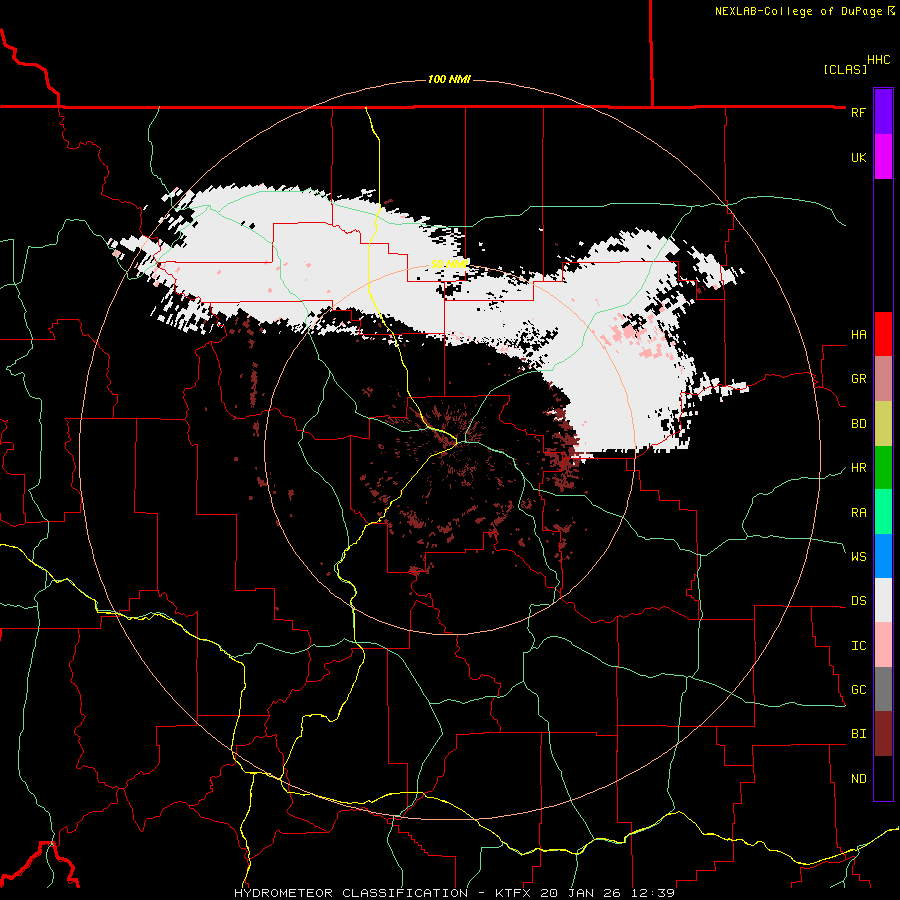This screenshot has width=900, height=900.
Task: Click the [CLAS] legend heading
Action: coord(845,70)
